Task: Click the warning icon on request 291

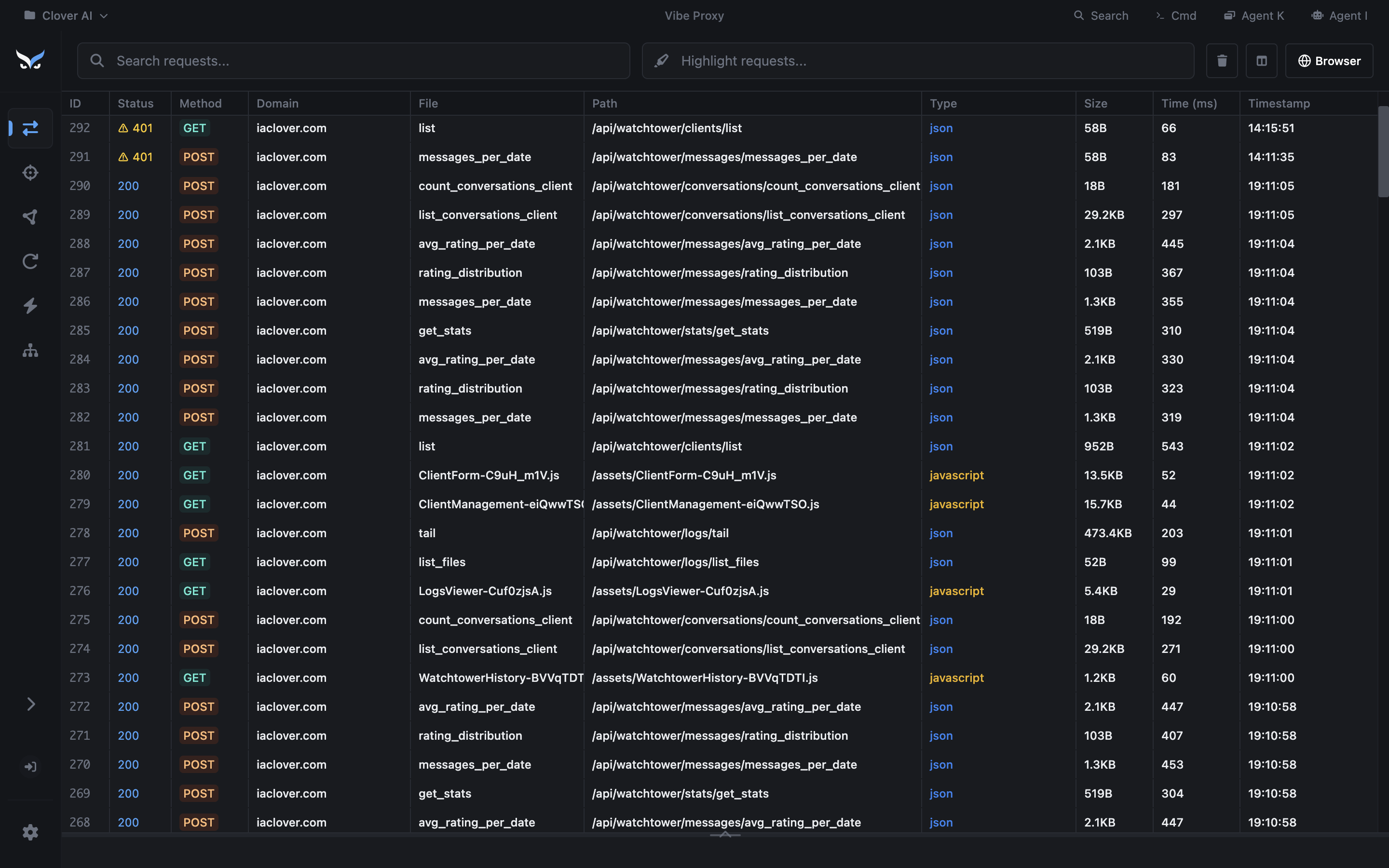Action: (123, 157)
